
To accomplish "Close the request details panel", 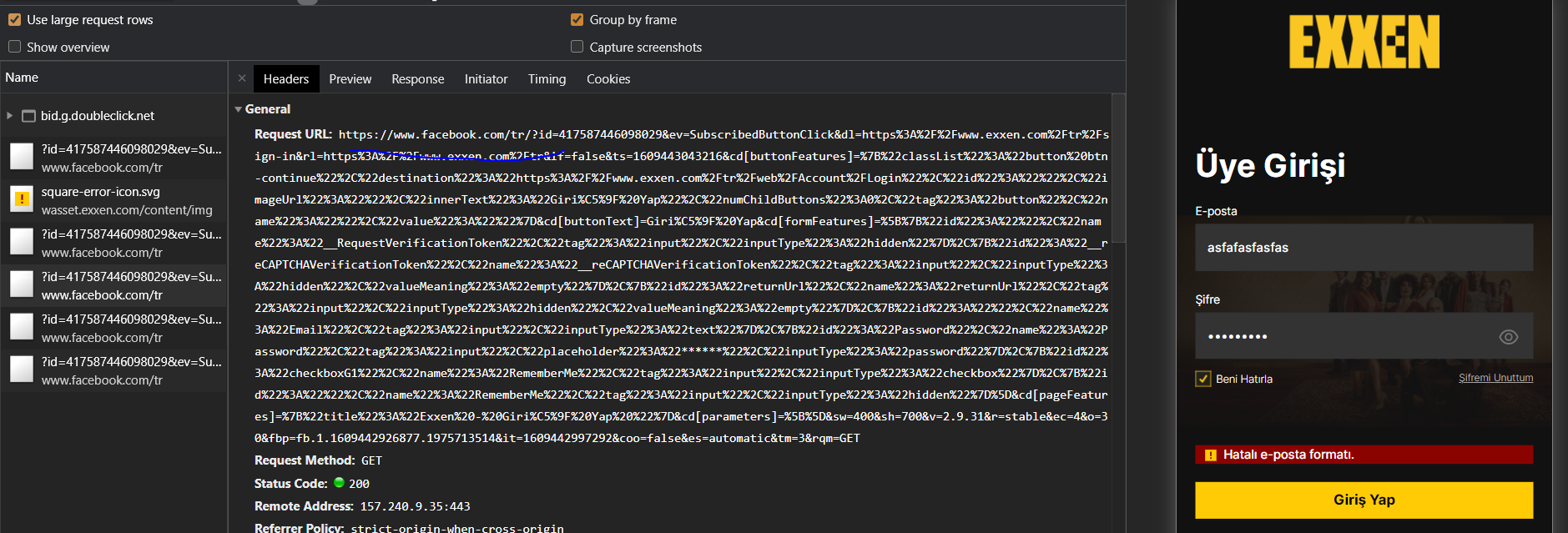I will (242, 78).
